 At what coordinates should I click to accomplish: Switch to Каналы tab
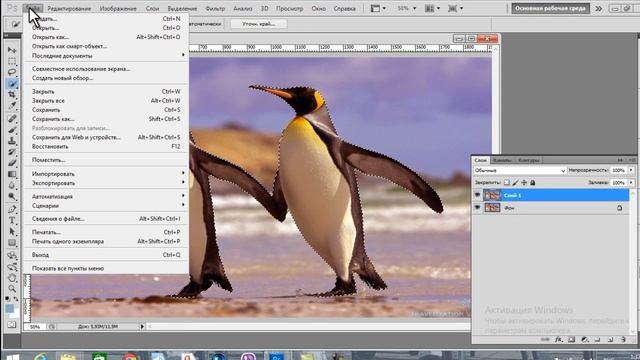(x=502, y=160)
